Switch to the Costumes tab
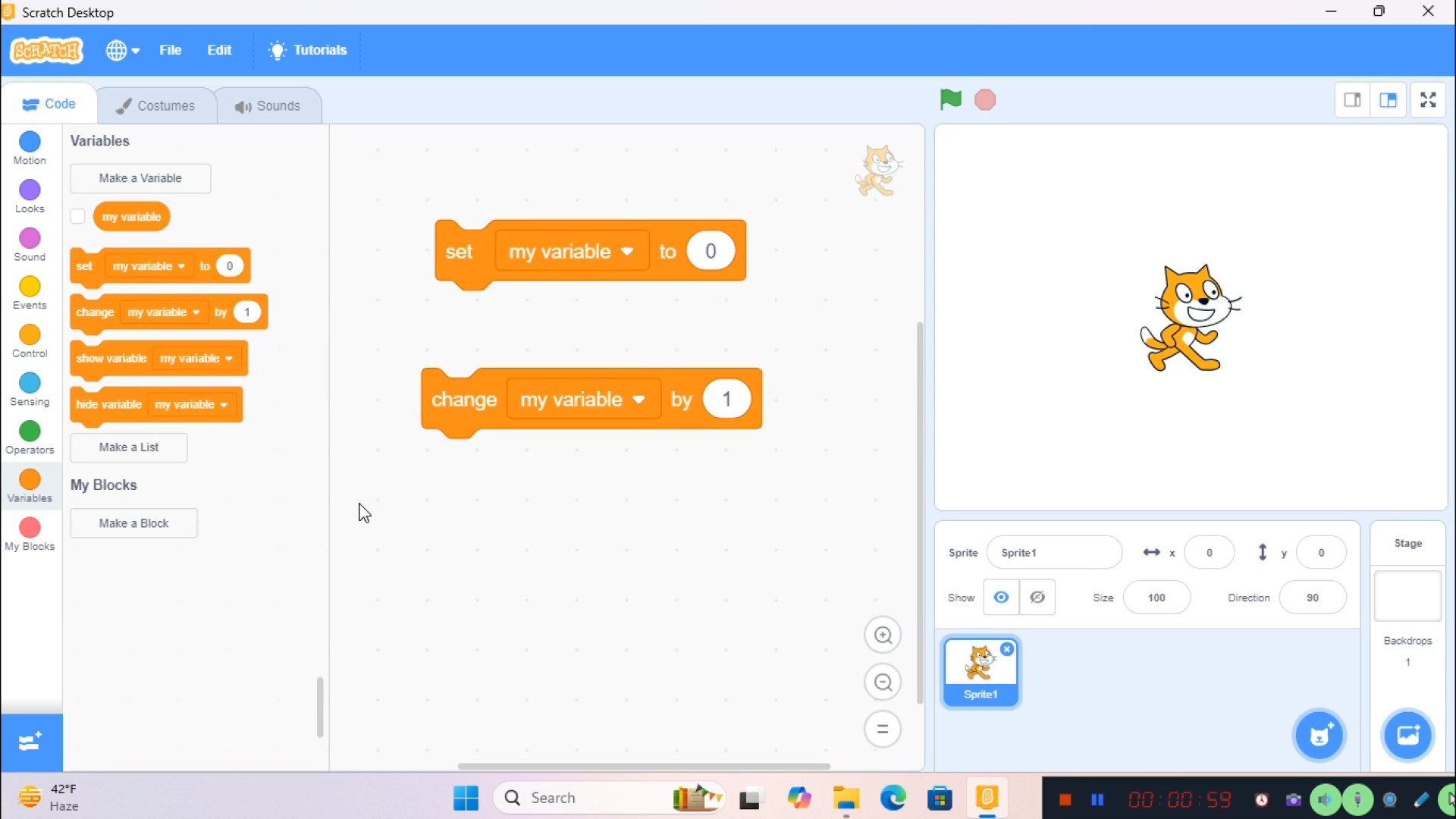Image resolution: width=1456 pixels, height=819 pixels. coord(155,105)
